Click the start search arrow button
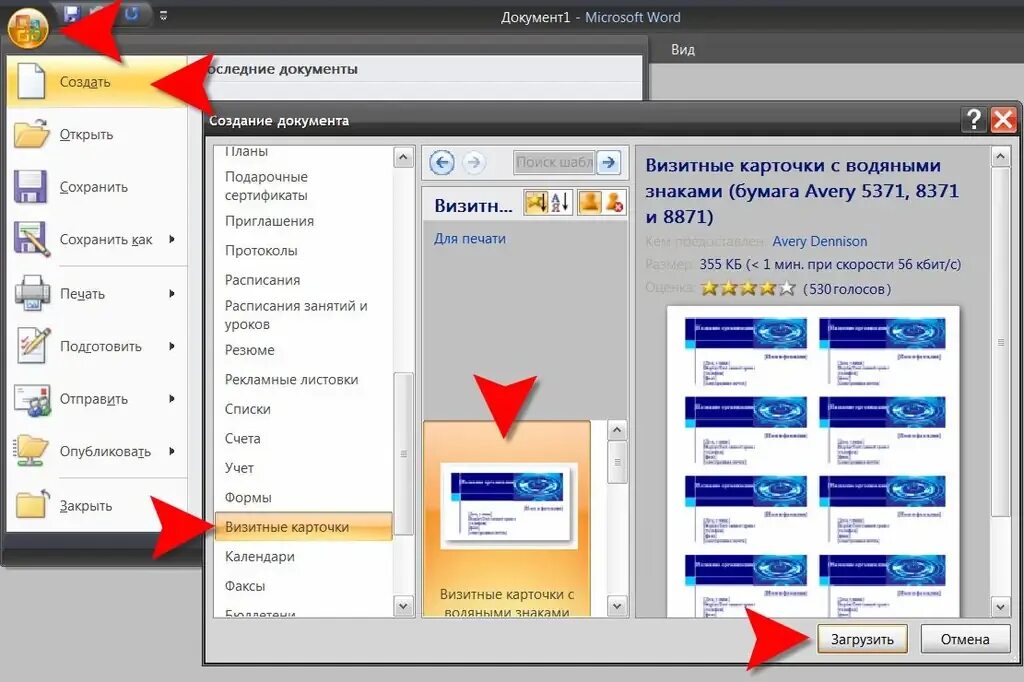The image size is (1024, 682). point(609,162)
